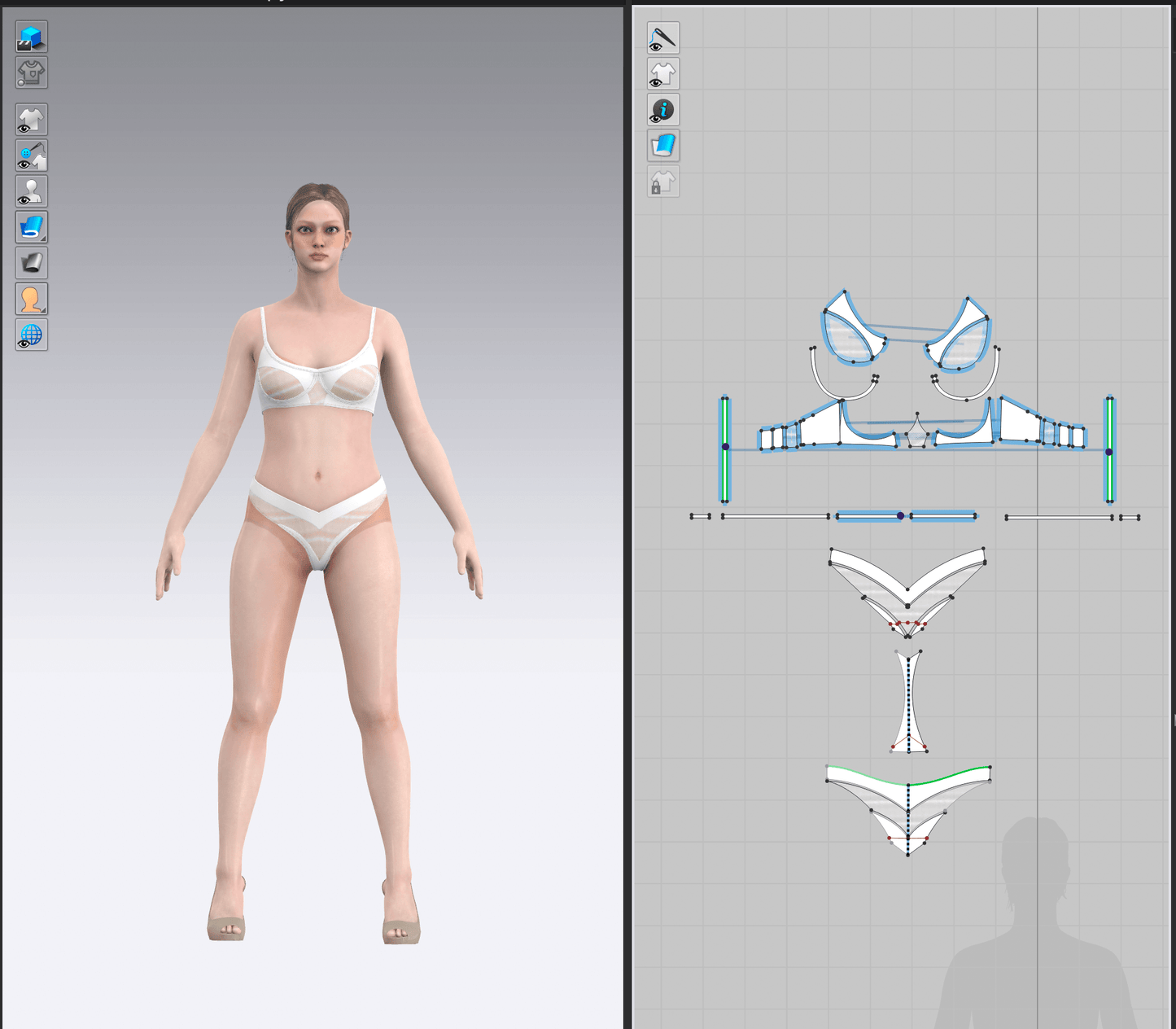Image resolution: width=1176 pixels, height=1029 pixels.
Task: Toggle button and sewing visibility in 3D window
Action: click(x=32, y=155)
